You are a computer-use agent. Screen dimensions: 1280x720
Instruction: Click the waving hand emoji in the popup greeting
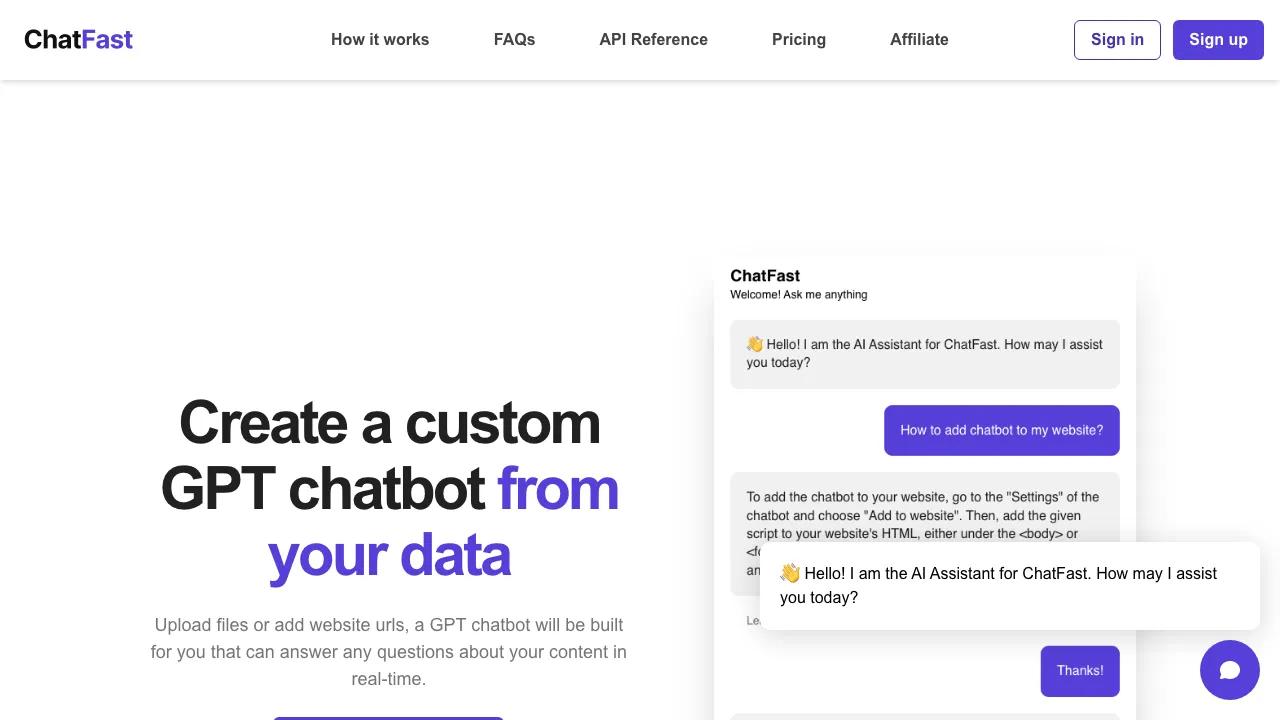(790, 574)
